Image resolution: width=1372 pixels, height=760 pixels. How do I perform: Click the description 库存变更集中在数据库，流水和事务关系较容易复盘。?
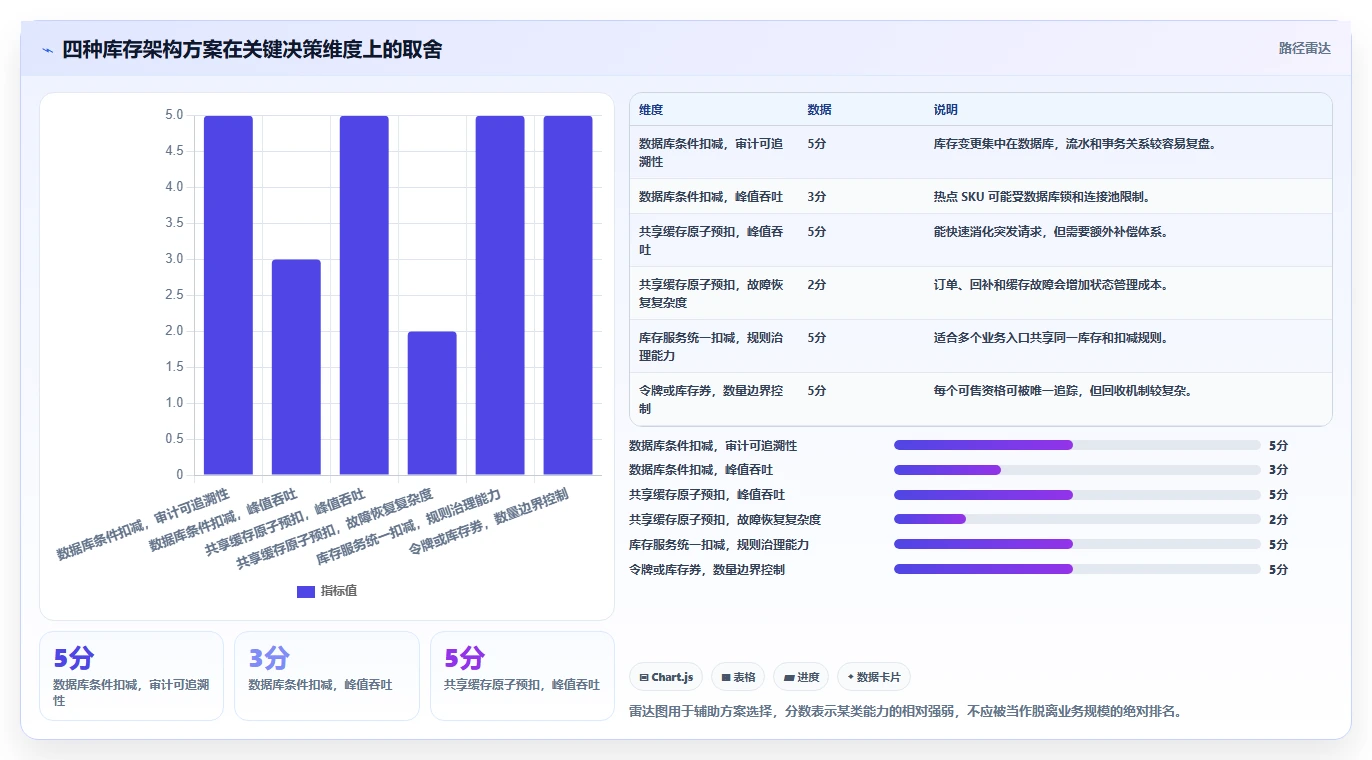(x=1075, y=144)
